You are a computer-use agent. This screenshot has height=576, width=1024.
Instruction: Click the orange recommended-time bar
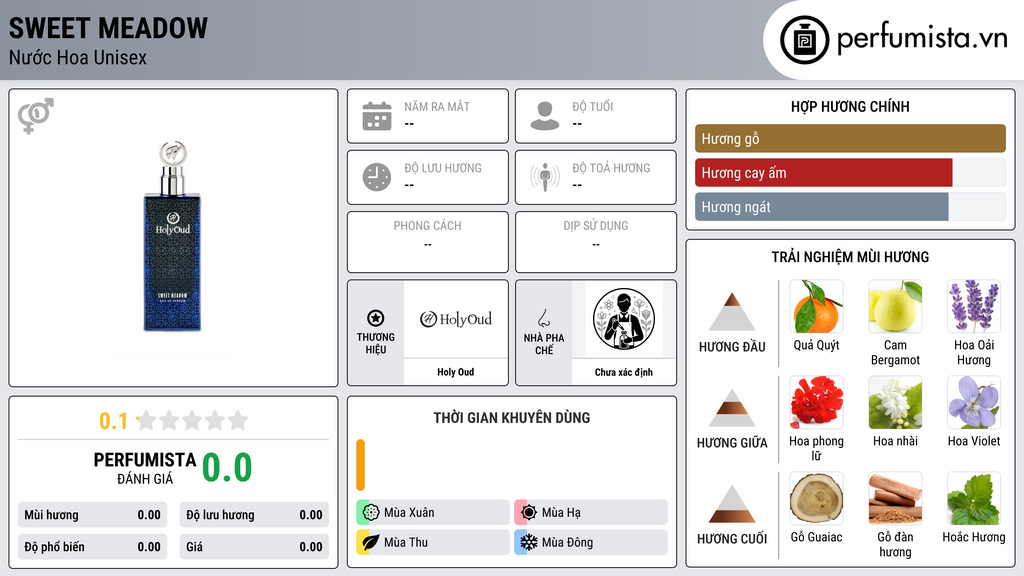coord(360,465)
